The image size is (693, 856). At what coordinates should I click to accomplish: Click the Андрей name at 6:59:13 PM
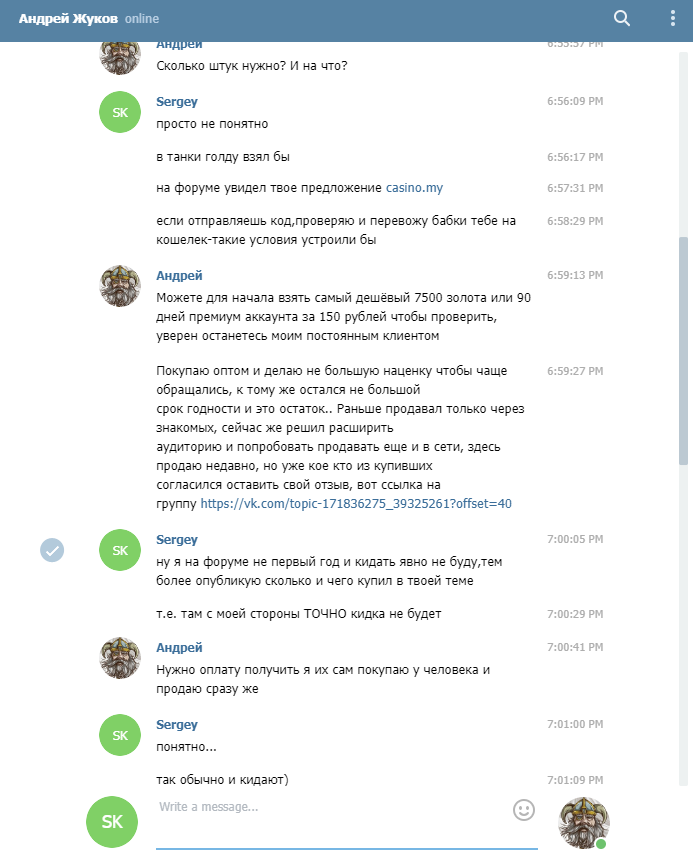coord(179,276)
